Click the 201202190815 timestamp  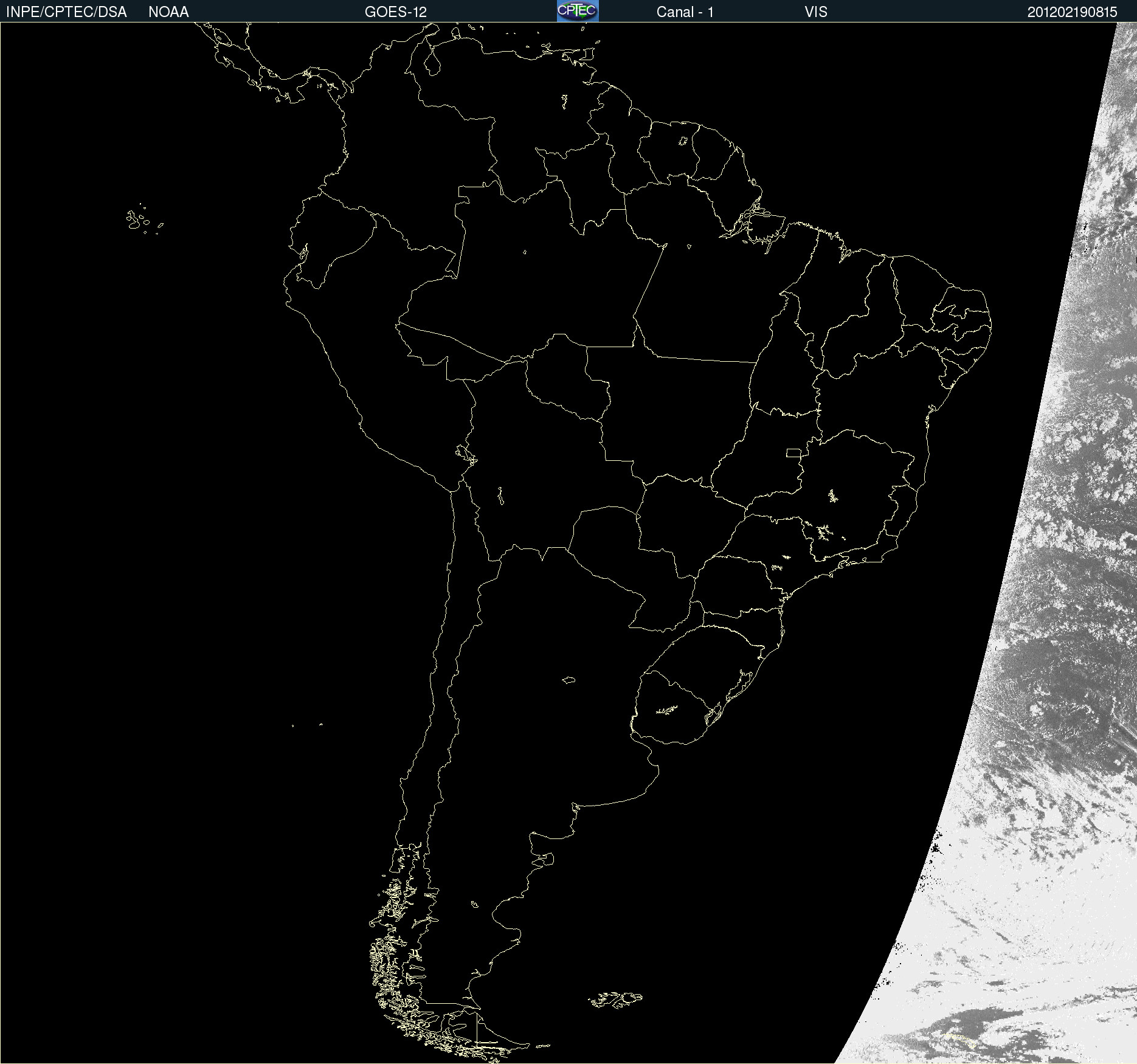coord(1073,12)
